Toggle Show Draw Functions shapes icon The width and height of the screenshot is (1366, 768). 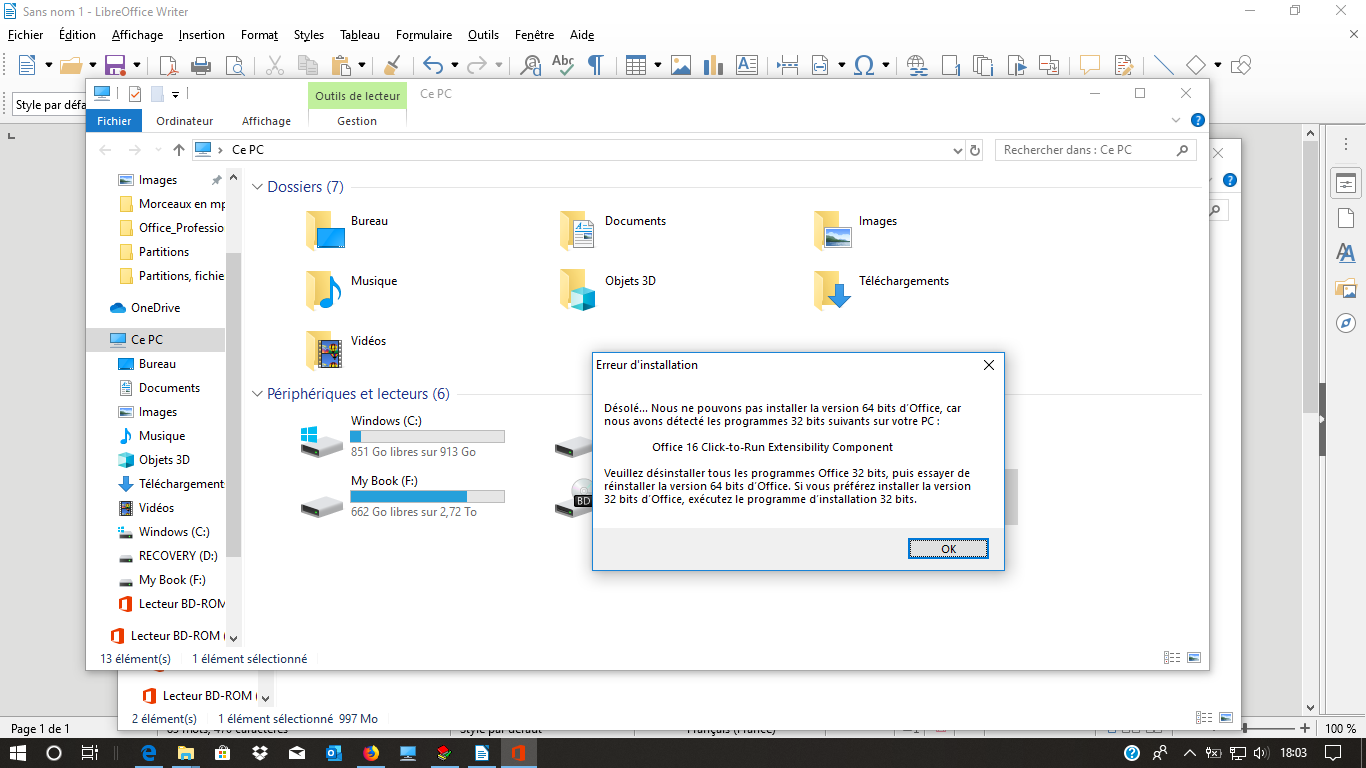1241,65
